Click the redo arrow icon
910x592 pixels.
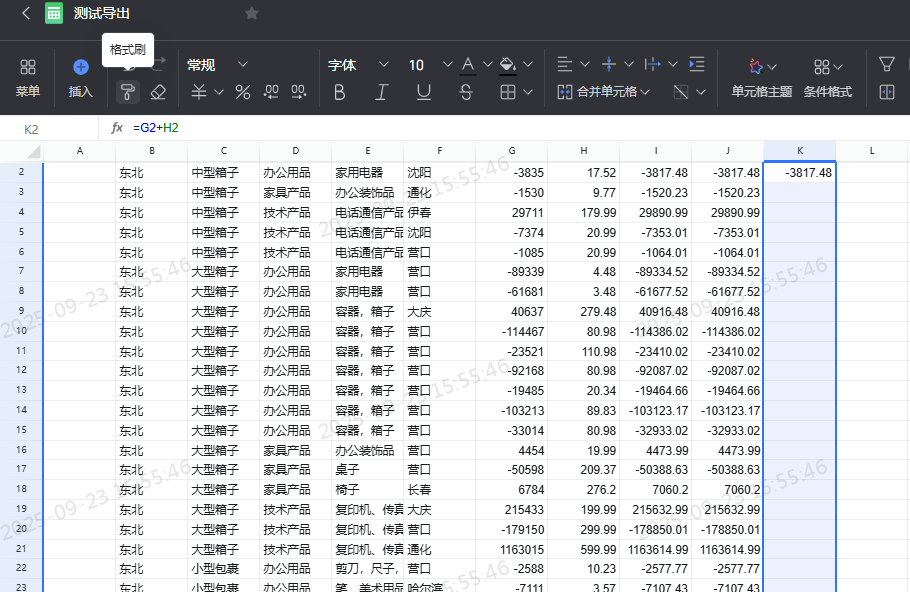[x=159, y=64]
